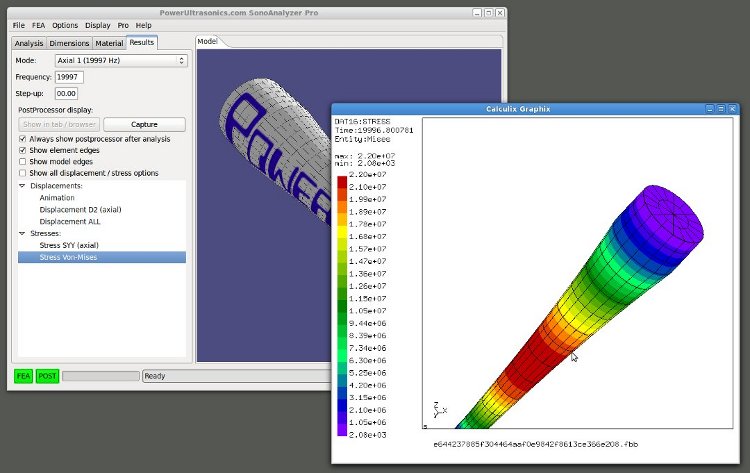
Task: Maximize the Calculix Graphix window
Action: (721, 109)
